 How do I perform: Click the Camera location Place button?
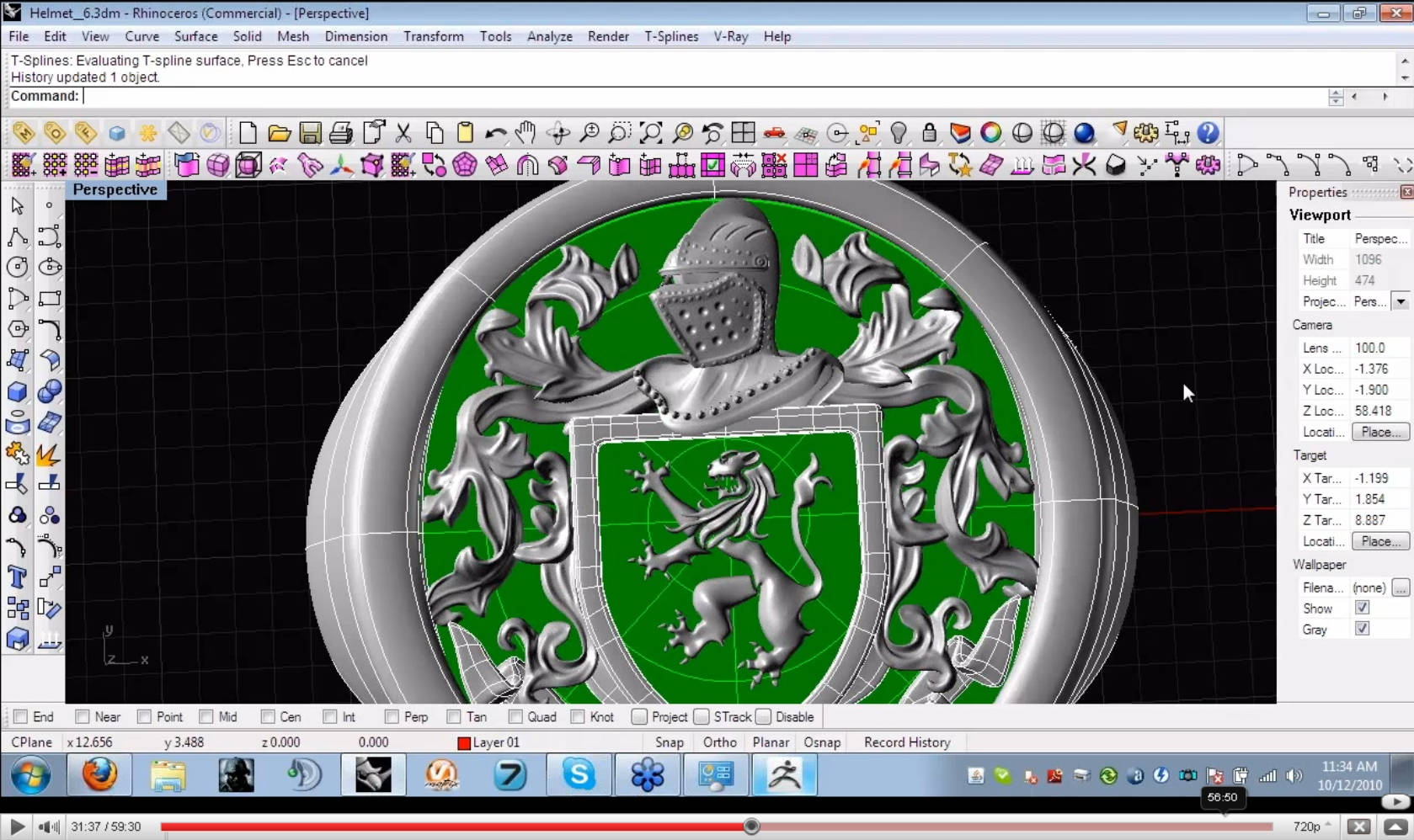tap(1379, 432)
